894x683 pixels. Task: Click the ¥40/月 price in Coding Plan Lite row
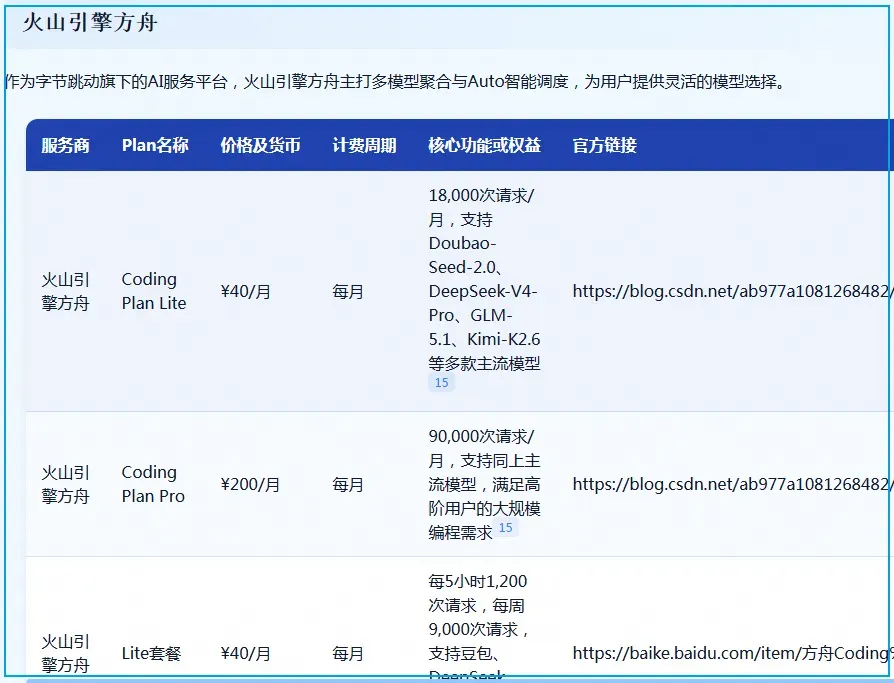(246, 292)
